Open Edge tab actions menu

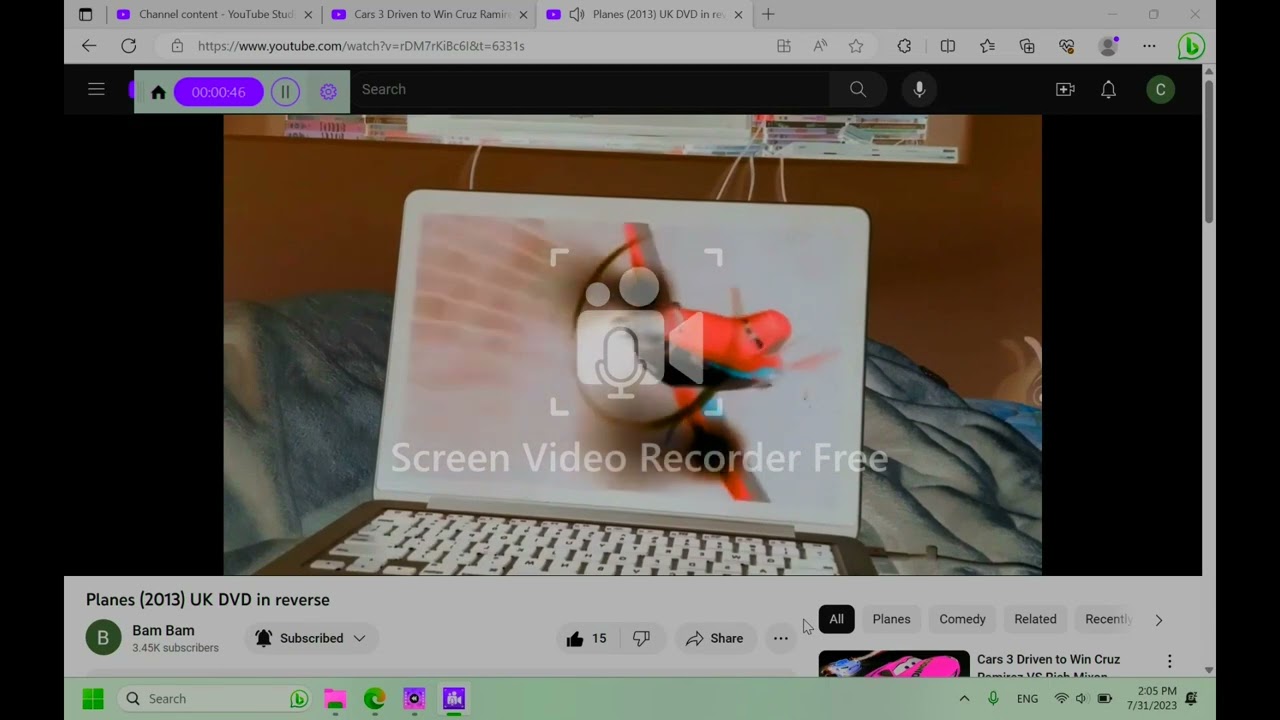[x=85, y=15]
